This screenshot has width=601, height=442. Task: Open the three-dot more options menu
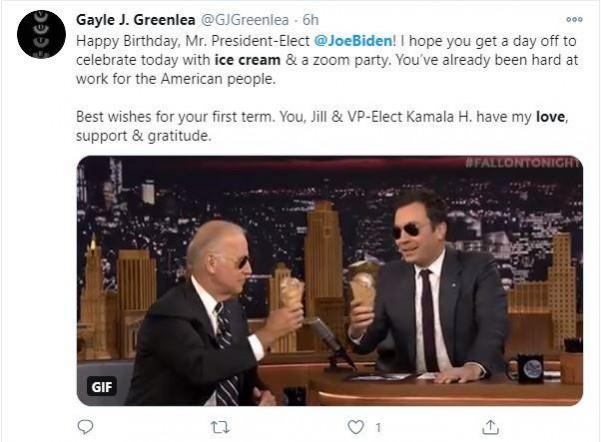click(x=573, y=19)
